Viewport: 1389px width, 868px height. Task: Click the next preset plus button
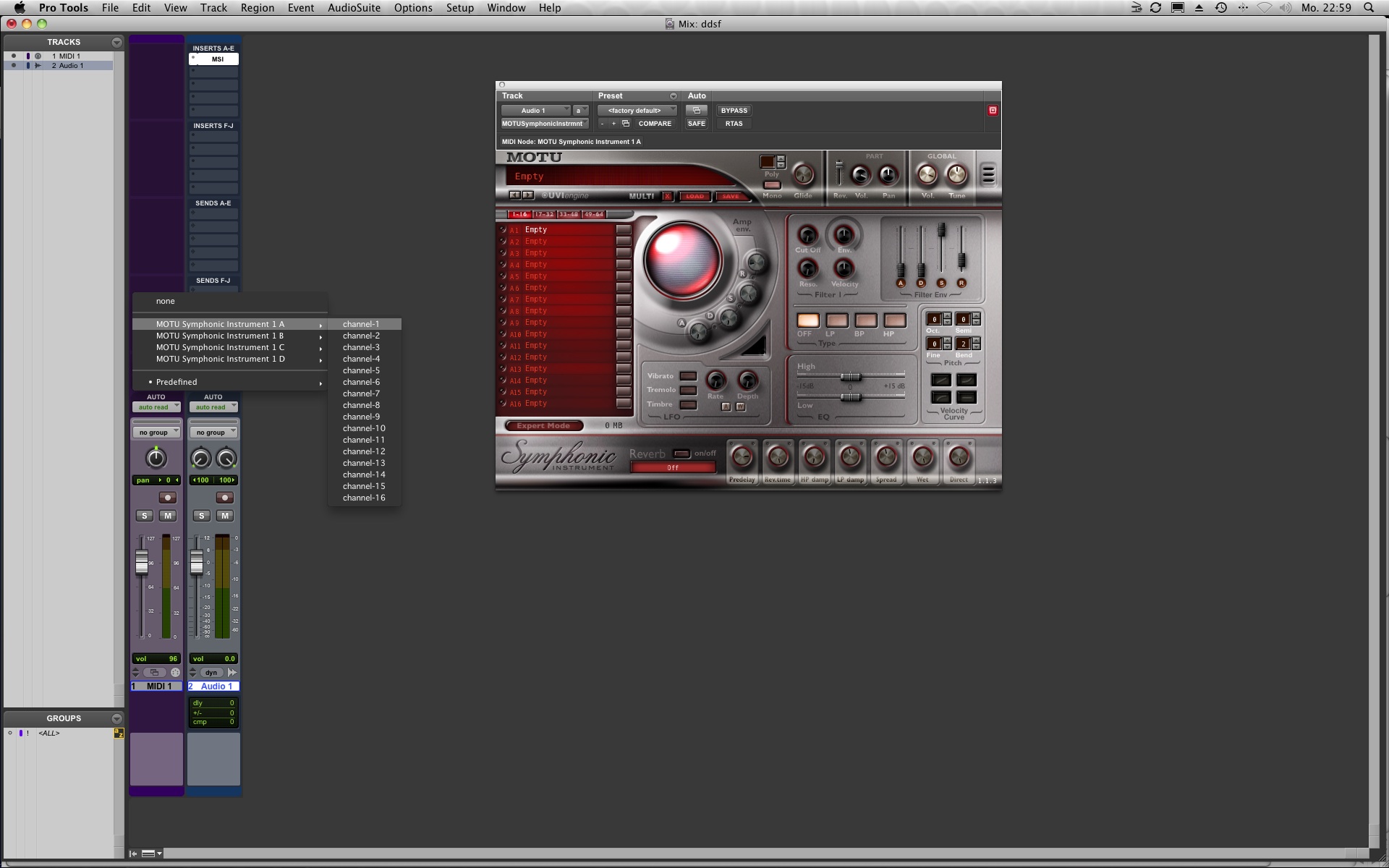coord(613,124)
